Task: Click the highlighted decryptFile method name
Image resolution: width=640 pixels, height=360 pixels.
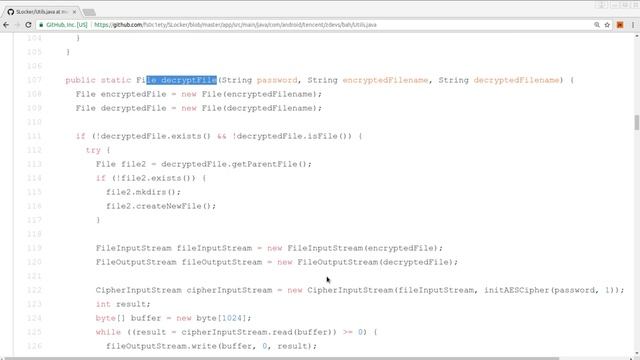Action: click(x=189, y=80)
